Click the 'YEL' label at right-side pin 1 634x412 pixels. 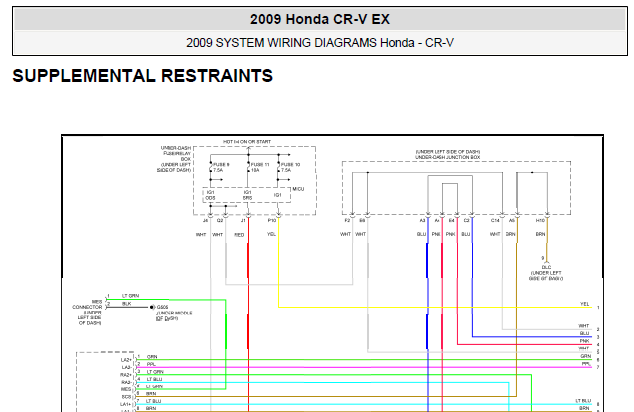point(585,304)
